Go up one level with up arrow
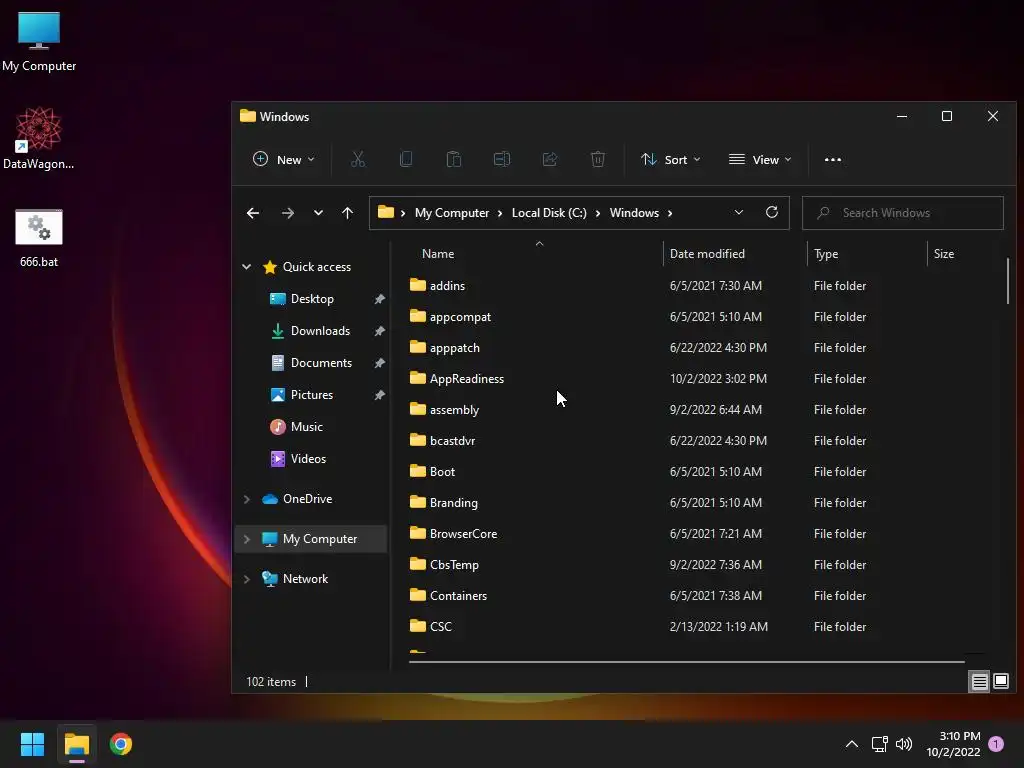The width and height of the screenshot is (1024, 768). [x=347, y=213]
